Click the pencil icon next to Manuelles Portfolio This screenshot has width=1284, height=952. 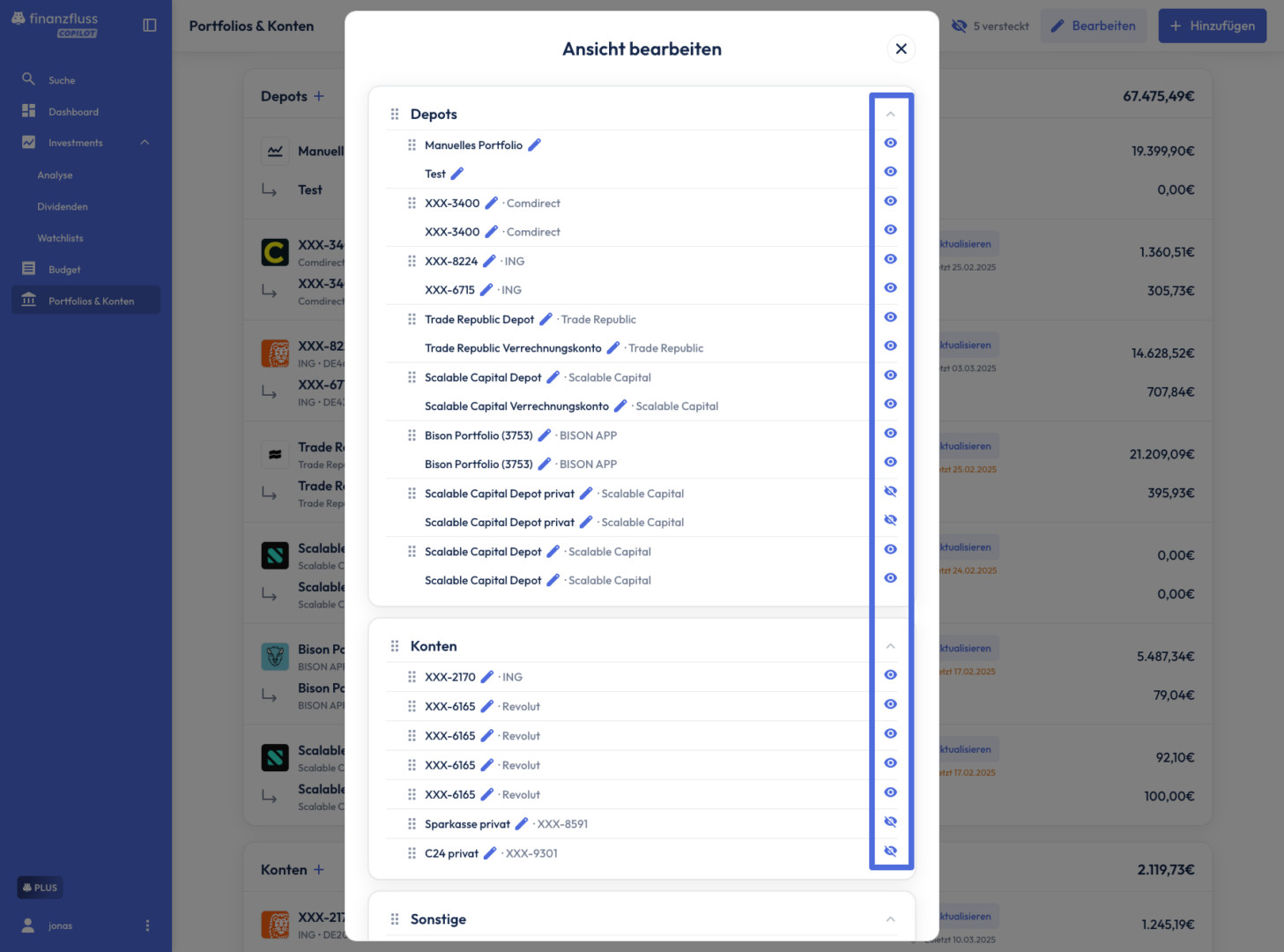[x=534, y=145]
